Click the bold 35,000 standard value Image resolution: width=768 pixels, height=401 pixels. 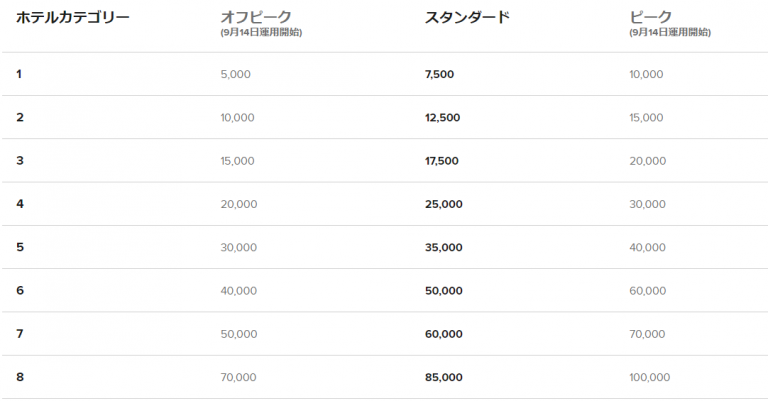click(445, 247)
